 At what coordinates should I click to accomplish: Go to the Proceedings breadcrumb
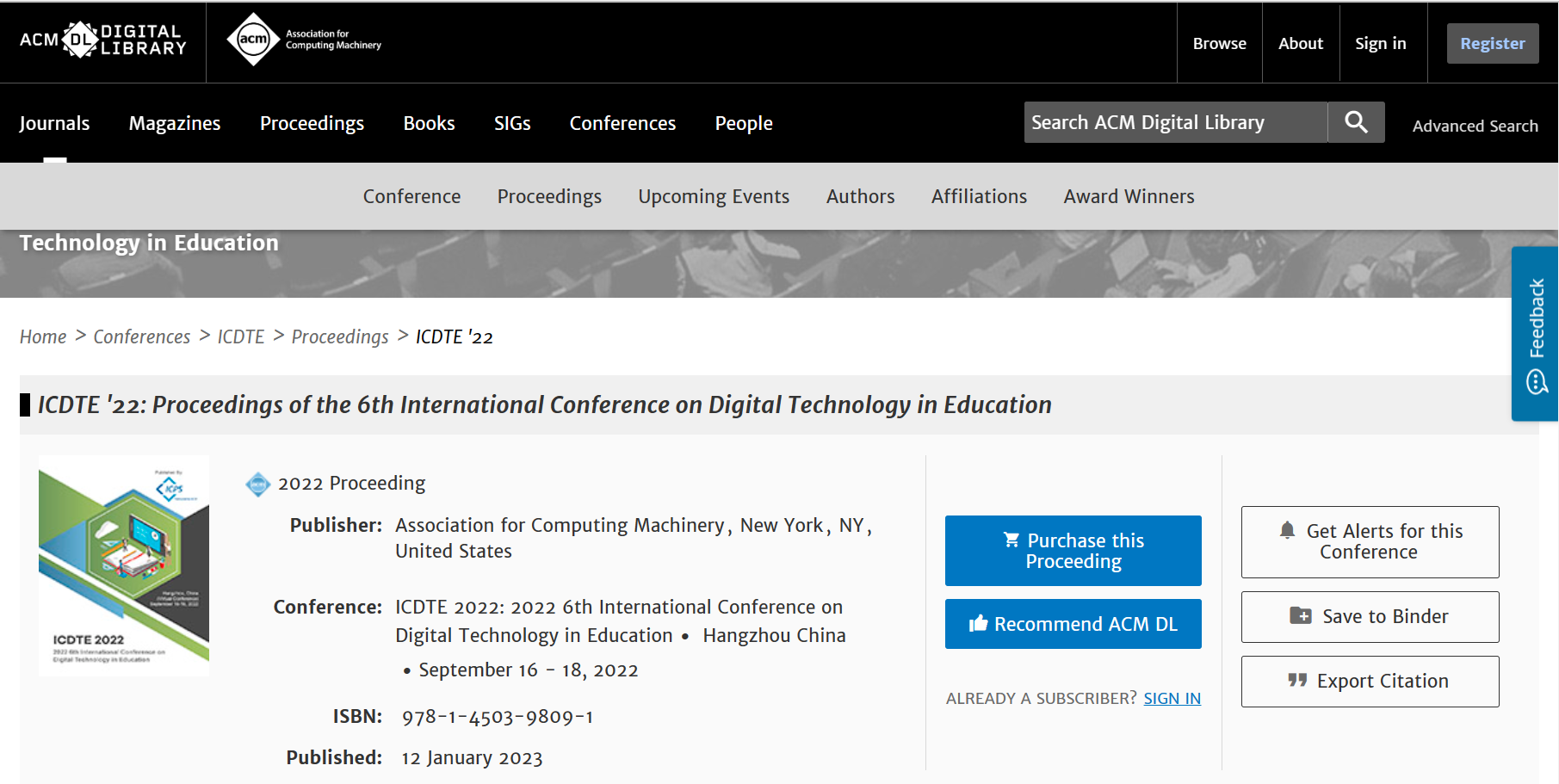(340, 336)
